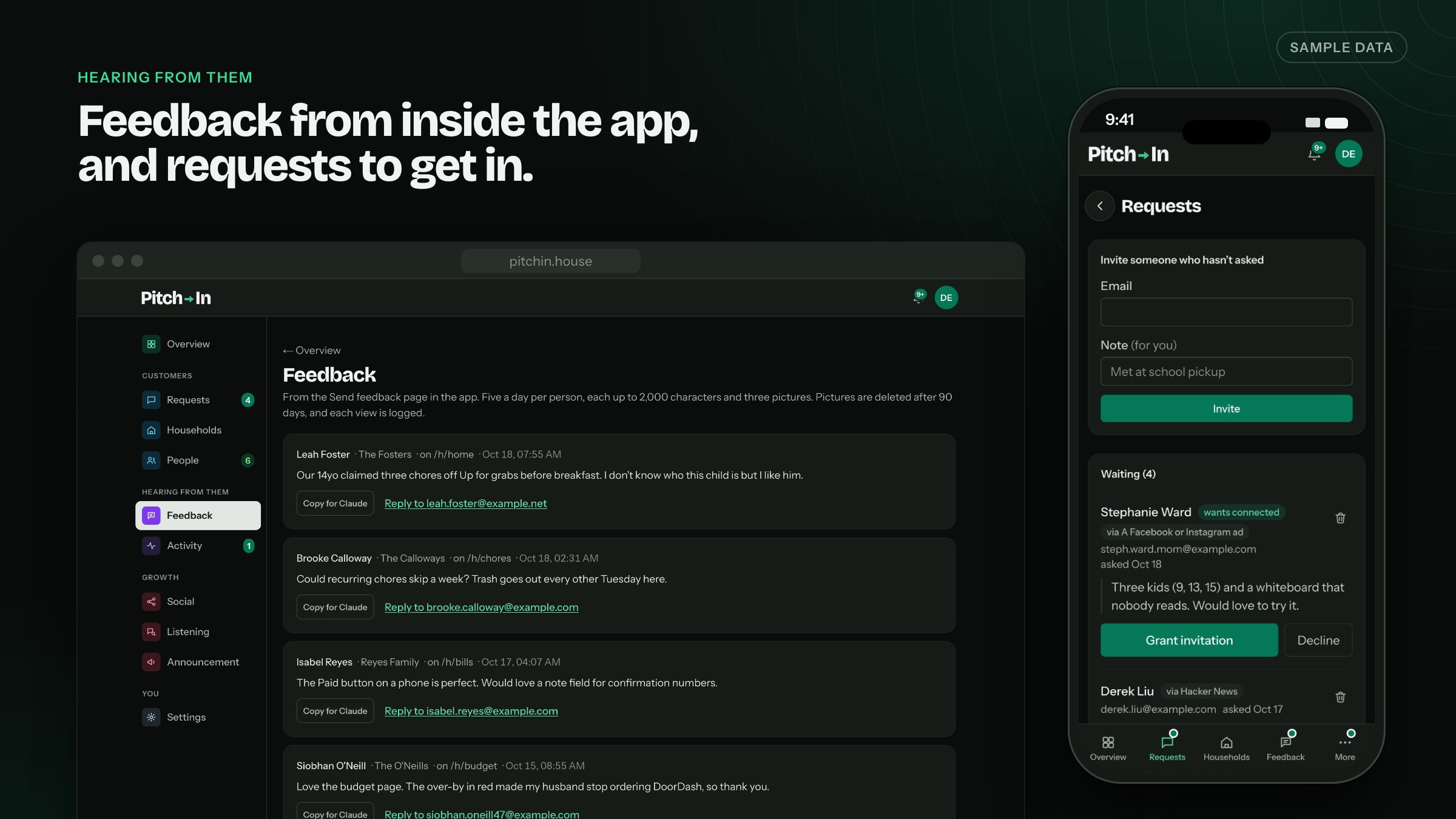Image resolution: width=1456 pixels, height=819 pixels.
Task: Reply to leah.foster@example.net
Action: pos(466,504)
